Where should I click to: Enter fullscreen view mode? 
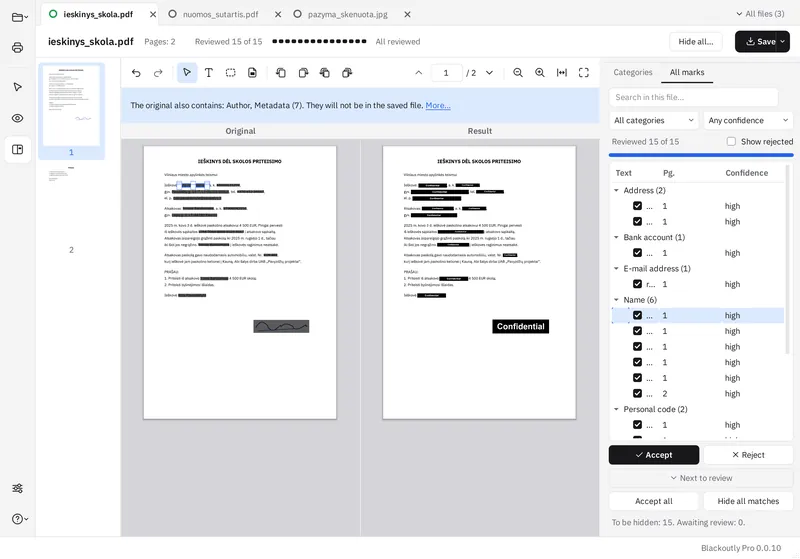point(584,73)
